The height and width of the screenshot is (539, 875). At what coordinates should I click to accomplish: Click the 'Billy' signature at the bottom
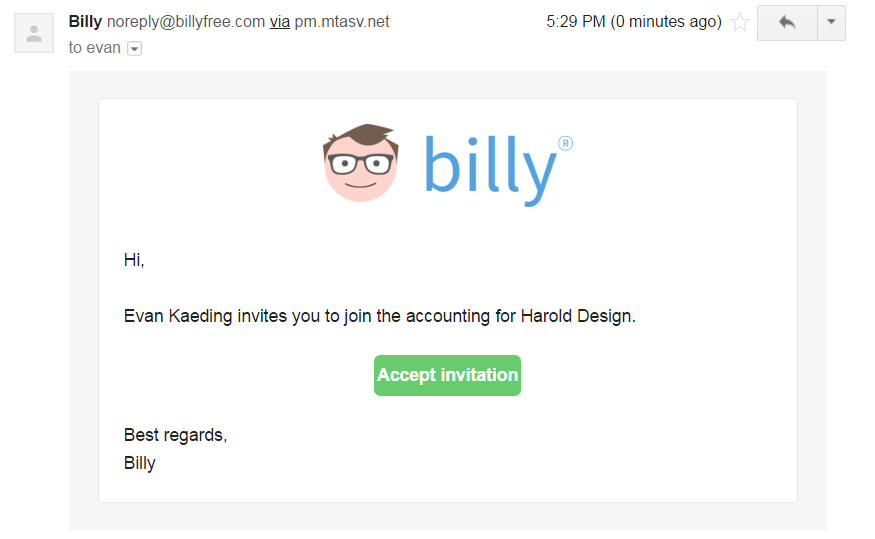(x=139, y=463)
